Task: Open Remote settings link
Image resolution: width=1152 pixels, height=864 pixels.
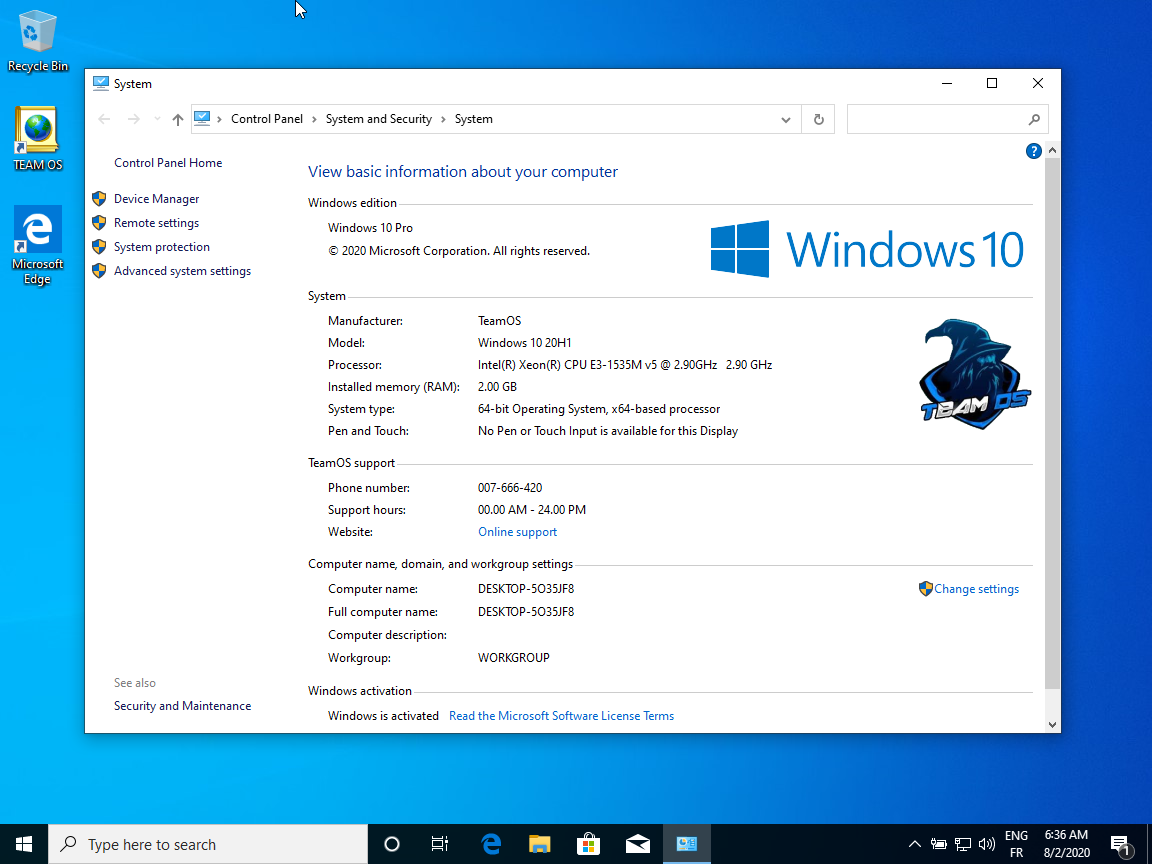Action: 156,223
